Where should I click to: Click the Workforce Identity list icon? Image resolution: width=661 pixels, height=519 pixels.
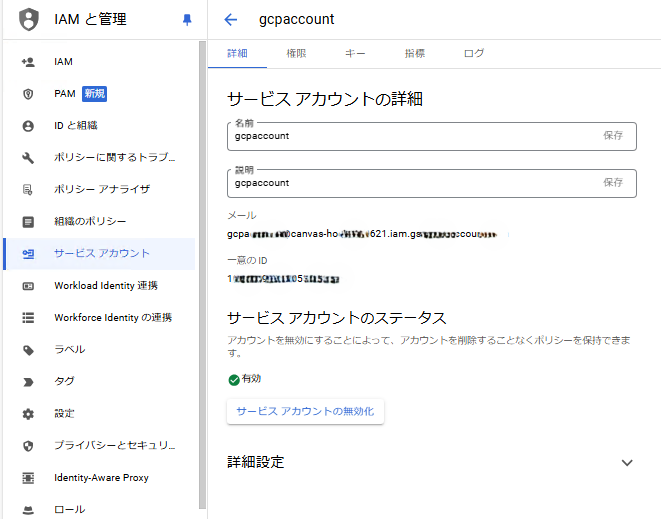(x=28, y=317)
